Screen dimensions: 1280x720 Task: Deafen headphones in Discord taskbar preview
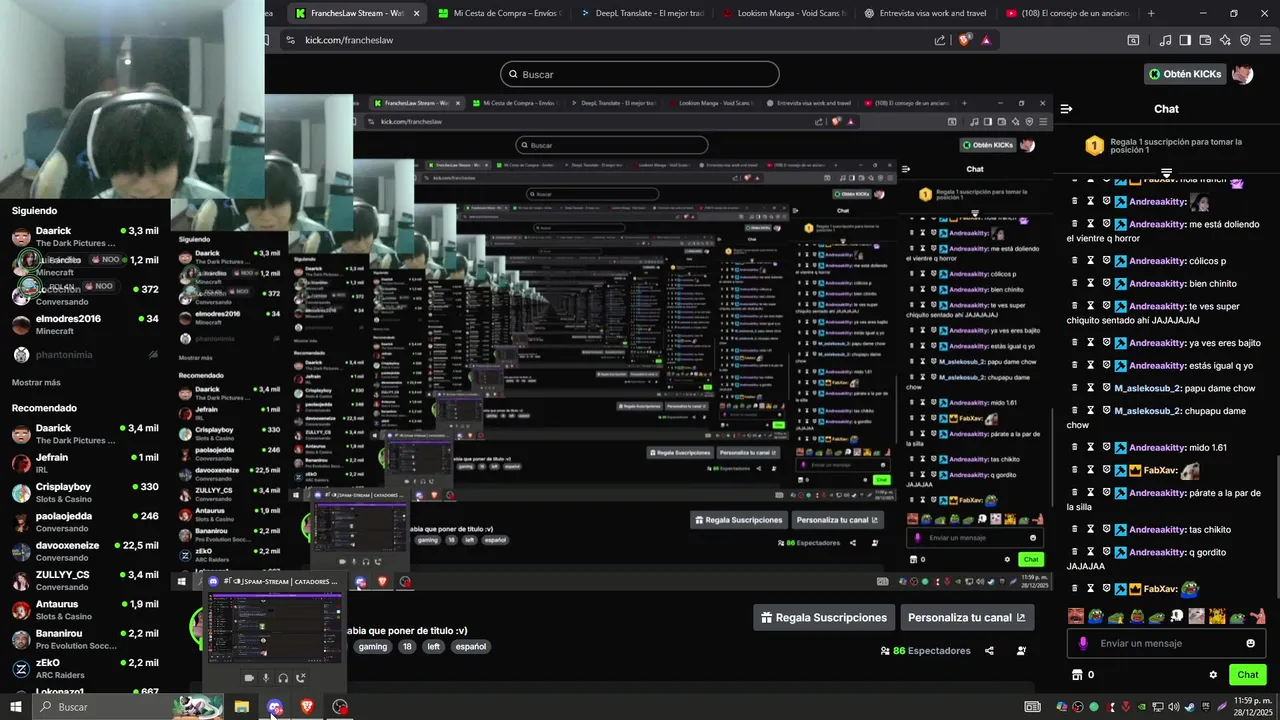pos(283,678)
